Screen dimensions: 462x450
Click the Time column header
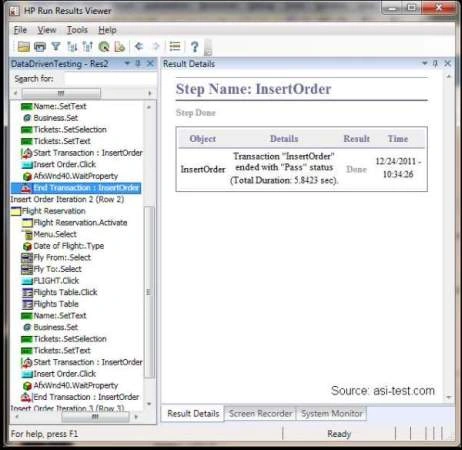(x=398, y=139)
